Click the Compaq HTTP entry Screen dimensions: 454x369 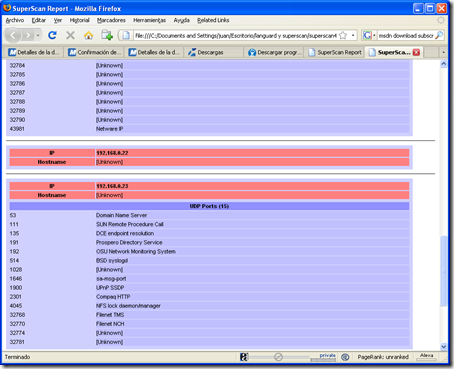pos(113,297)
